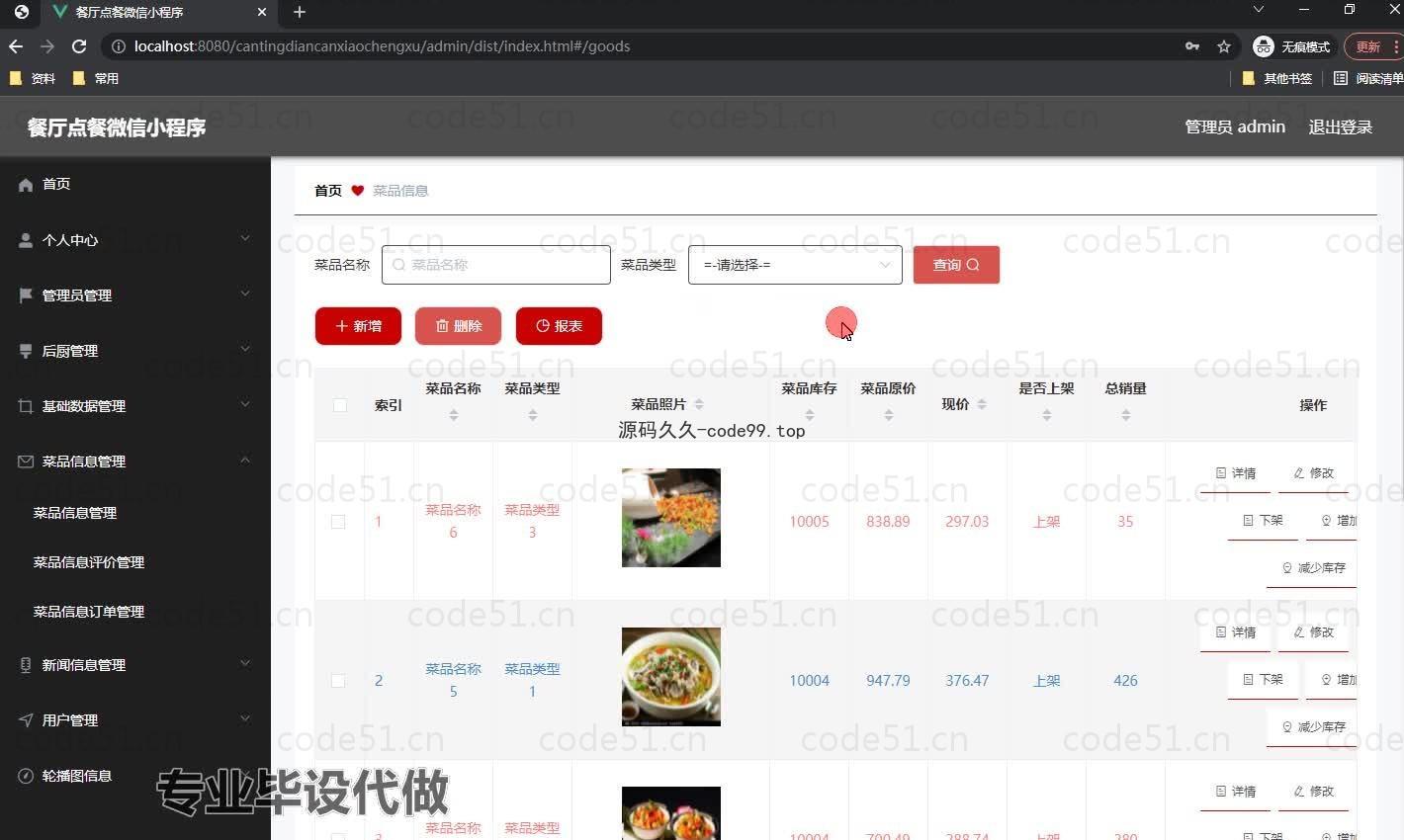Tick checkbox for row 菜品名称6

(338, 522)
